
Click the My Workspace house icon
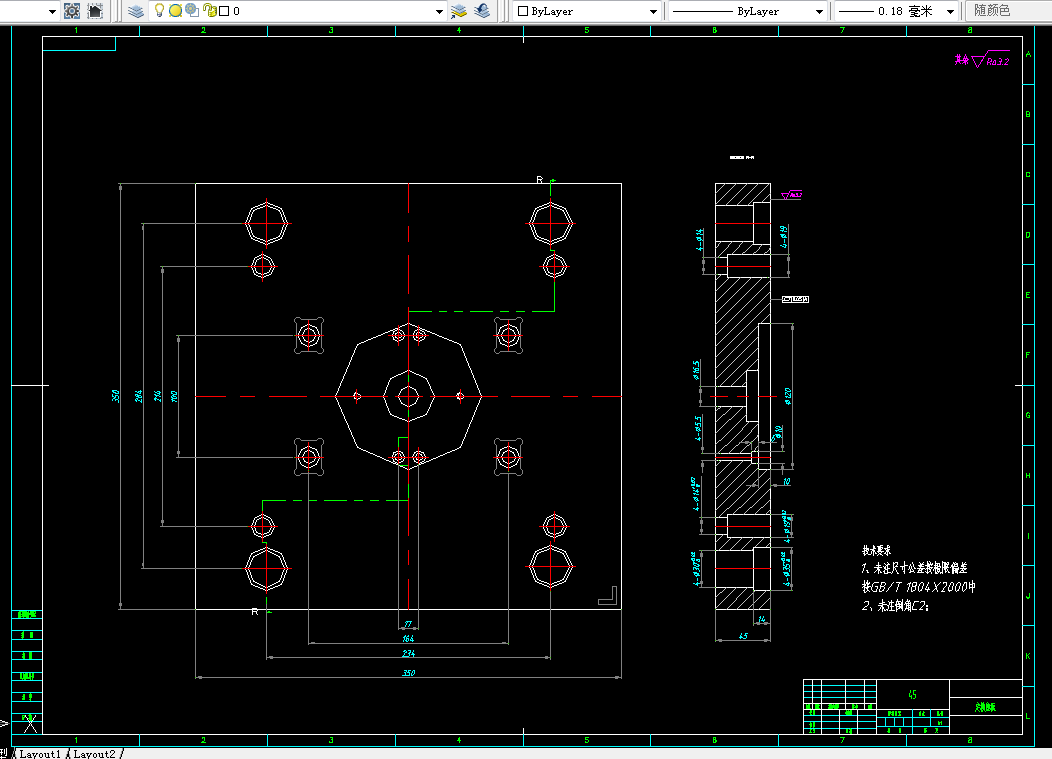pyautogui.click(x=95, y=11)
